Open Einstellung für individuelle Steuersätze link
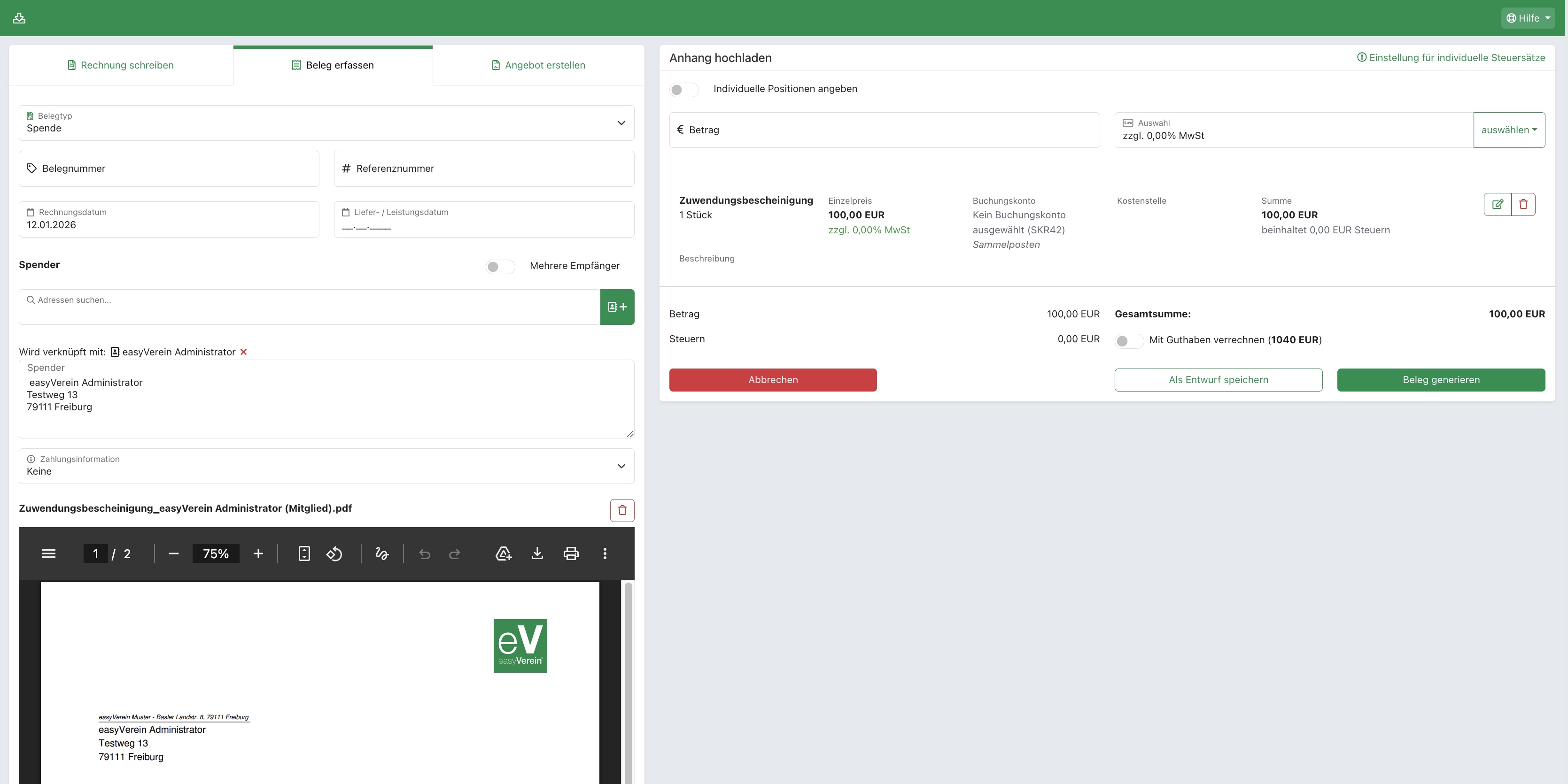Viewport: 1568px width, 784px height. click(x=1451, y=58)
